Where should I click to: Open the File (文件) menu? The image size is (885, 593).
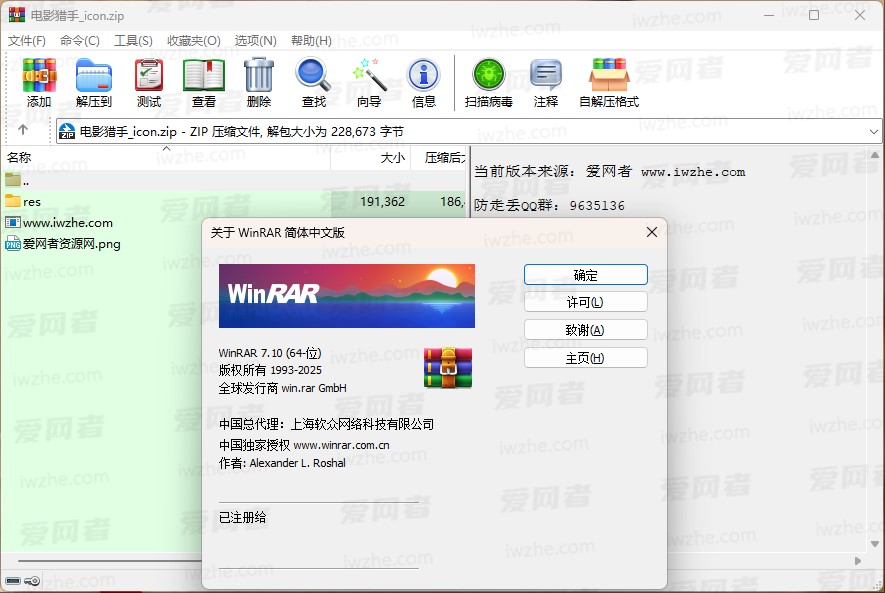click(x=27, y=41)
